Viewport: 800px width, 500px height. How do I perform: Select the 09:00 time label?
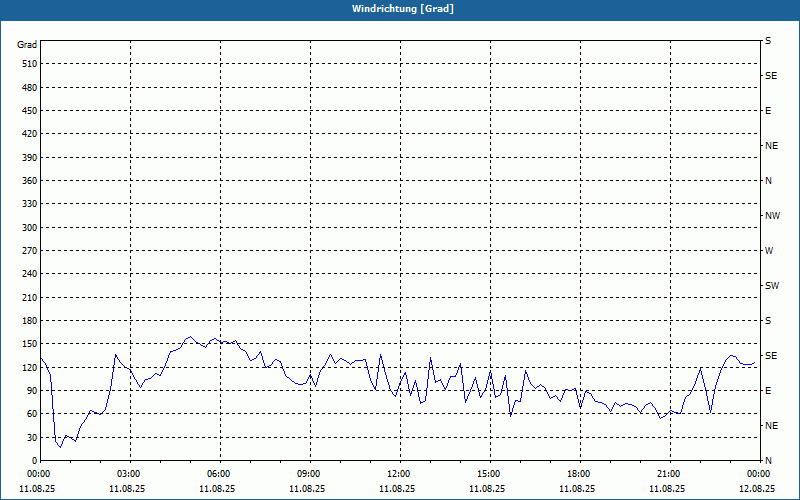[308, 474]
